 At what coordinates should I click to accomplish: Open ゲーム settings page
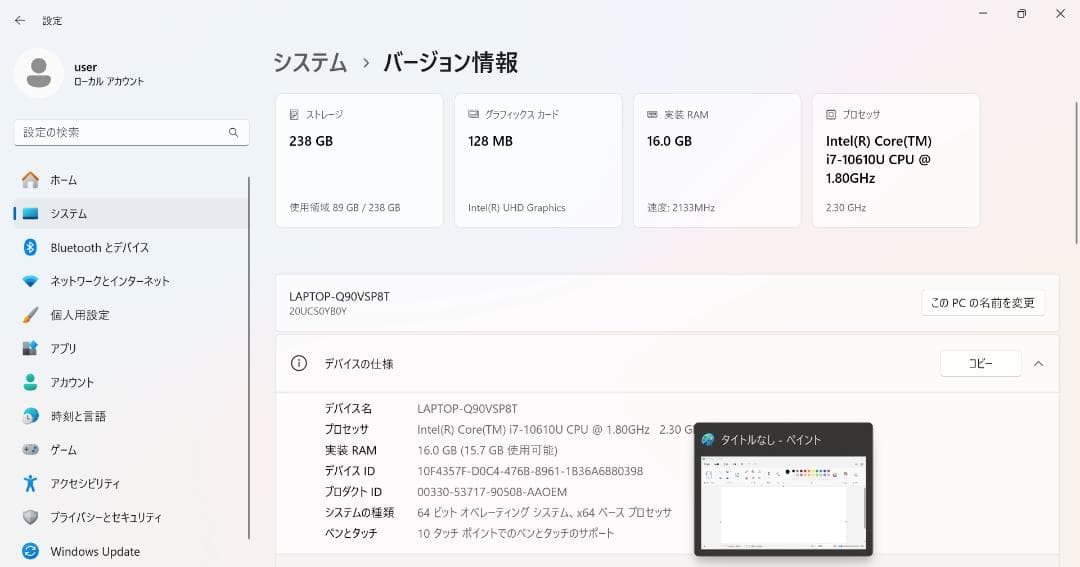click(x=132, y=450)
